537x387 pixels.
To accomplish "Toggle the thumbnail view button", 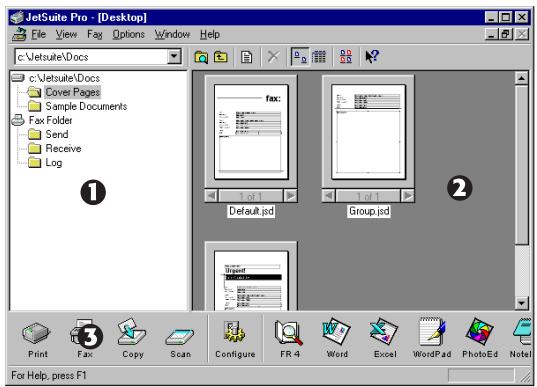I will [x=300, y=57].
